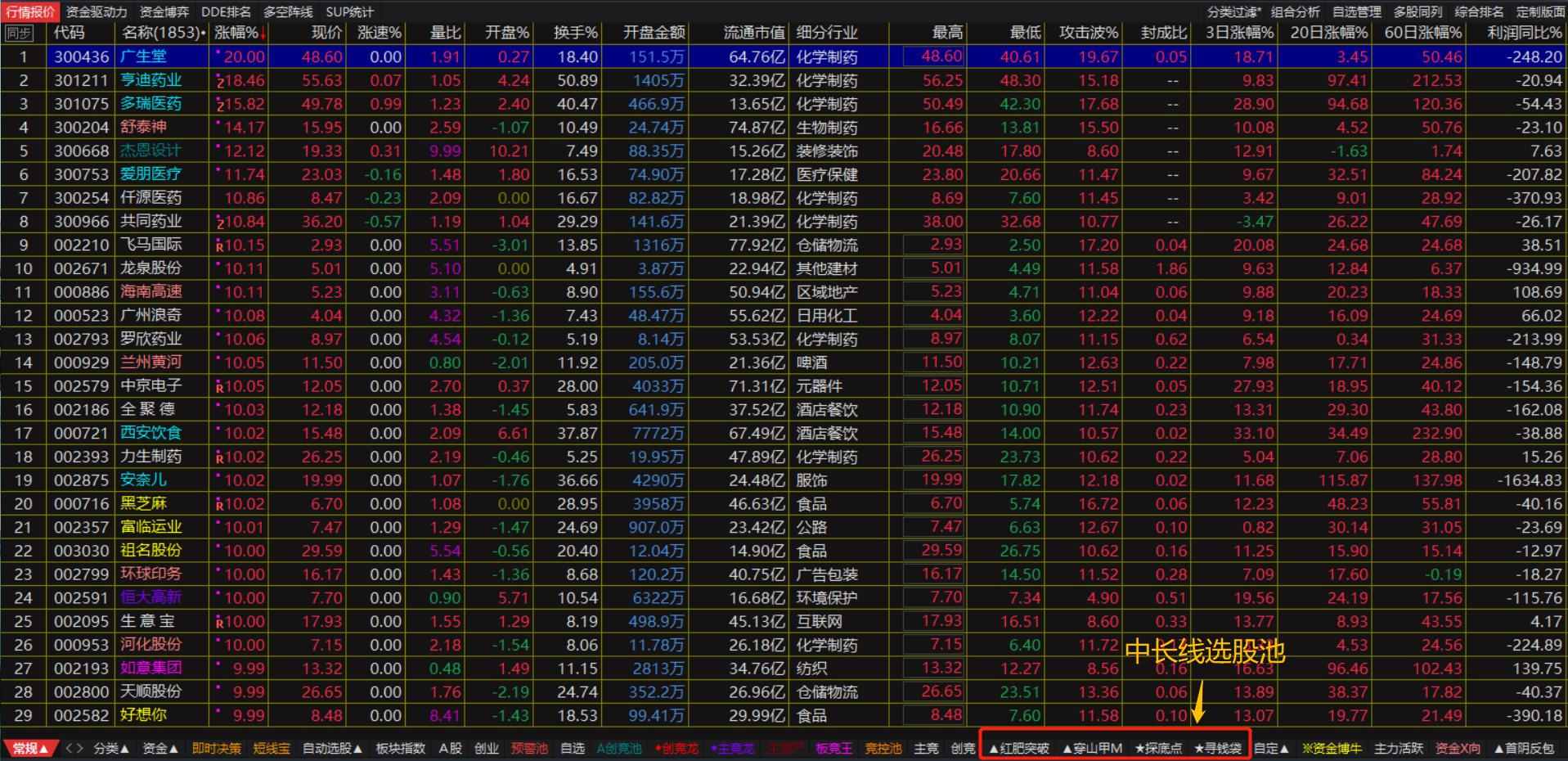This screenshot has width=1568, height=761.
Task: Select the 西安饮食 stock name
Action: [151, 433]
